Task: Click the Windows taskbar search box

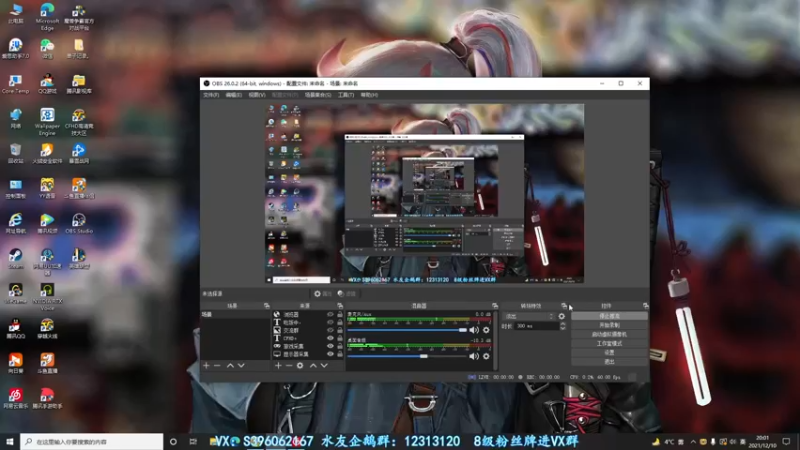Action: click(92, 441)
